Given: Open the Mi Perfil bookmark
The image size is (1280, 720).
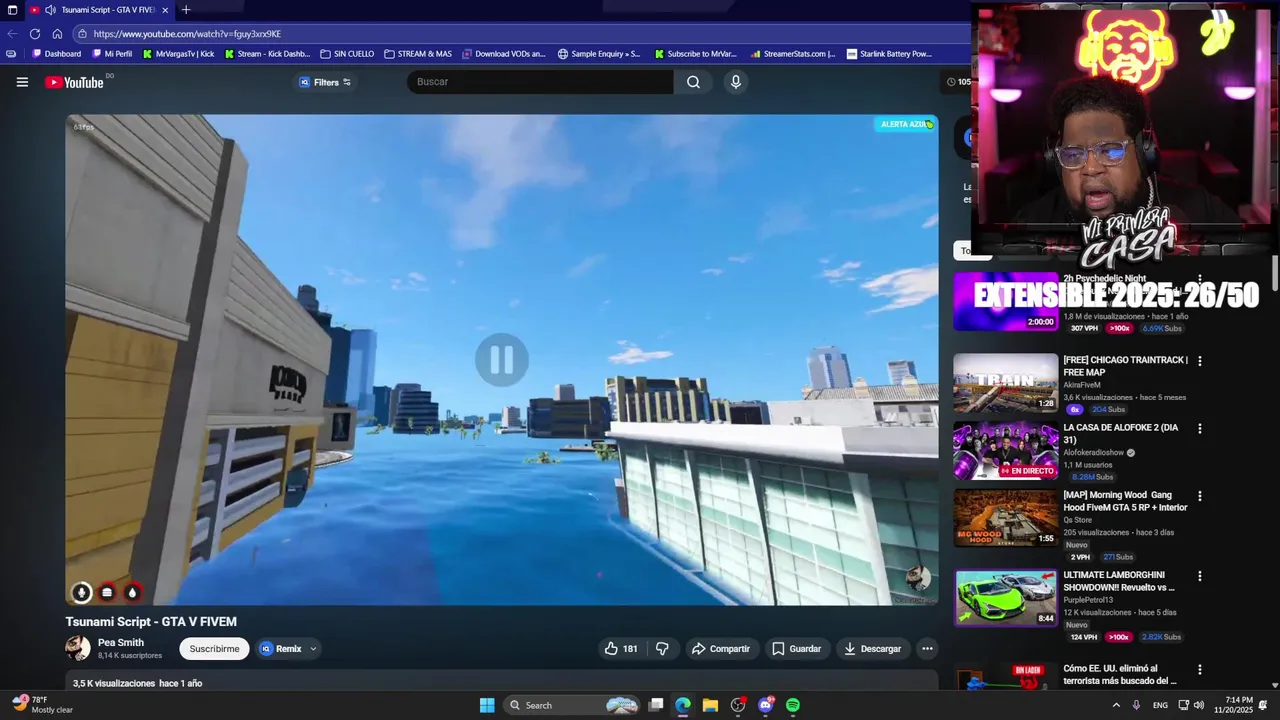Looking at the screenshot, I should click(111, 54).
